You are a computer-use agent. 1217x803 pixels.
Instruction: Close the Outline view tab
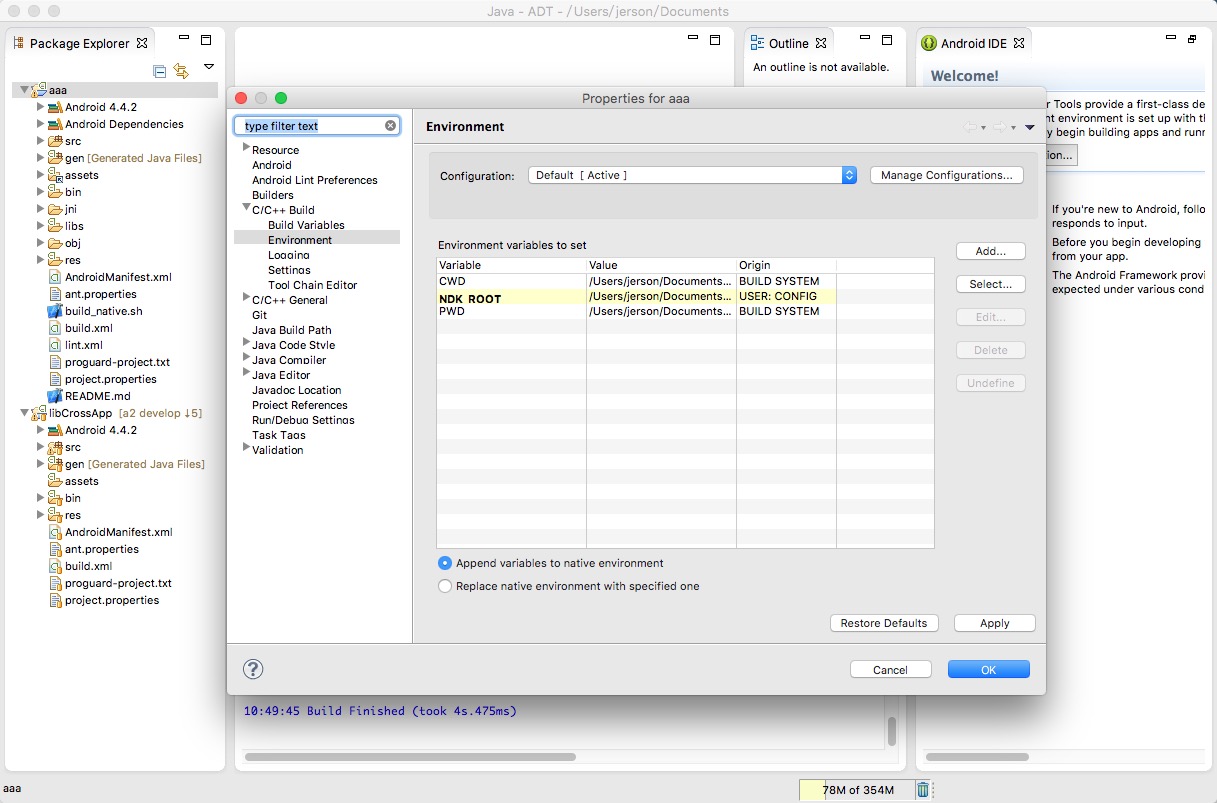pos(821,43)
